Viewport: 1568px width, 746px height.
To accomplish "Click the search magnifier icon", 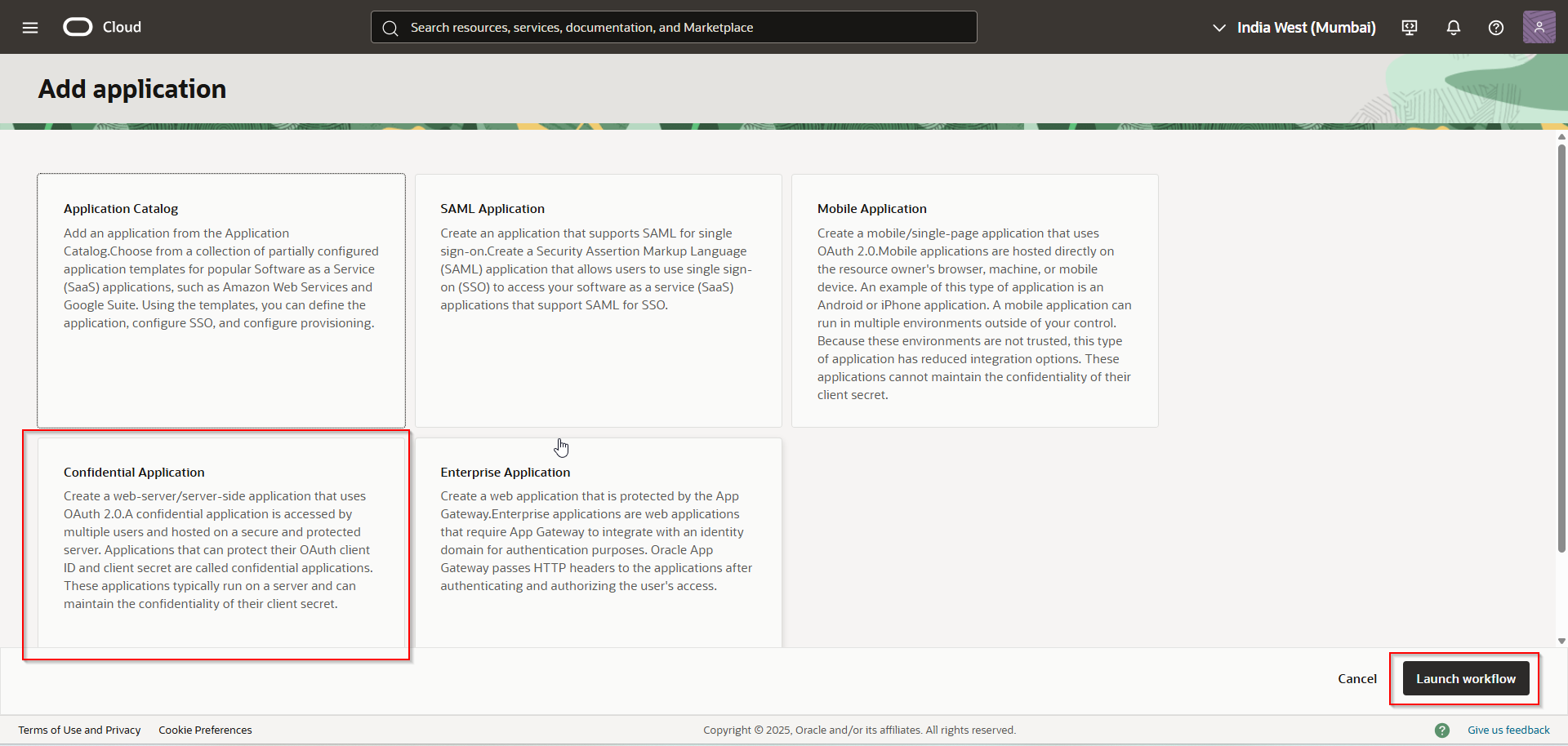I will [390, 27].
